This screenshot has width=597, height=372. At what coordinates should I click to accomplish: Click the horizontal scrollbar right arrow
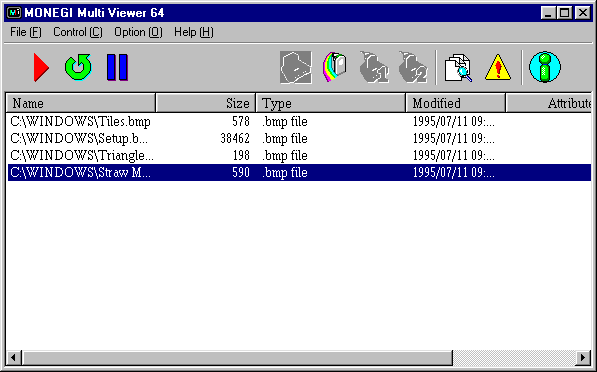583,358
